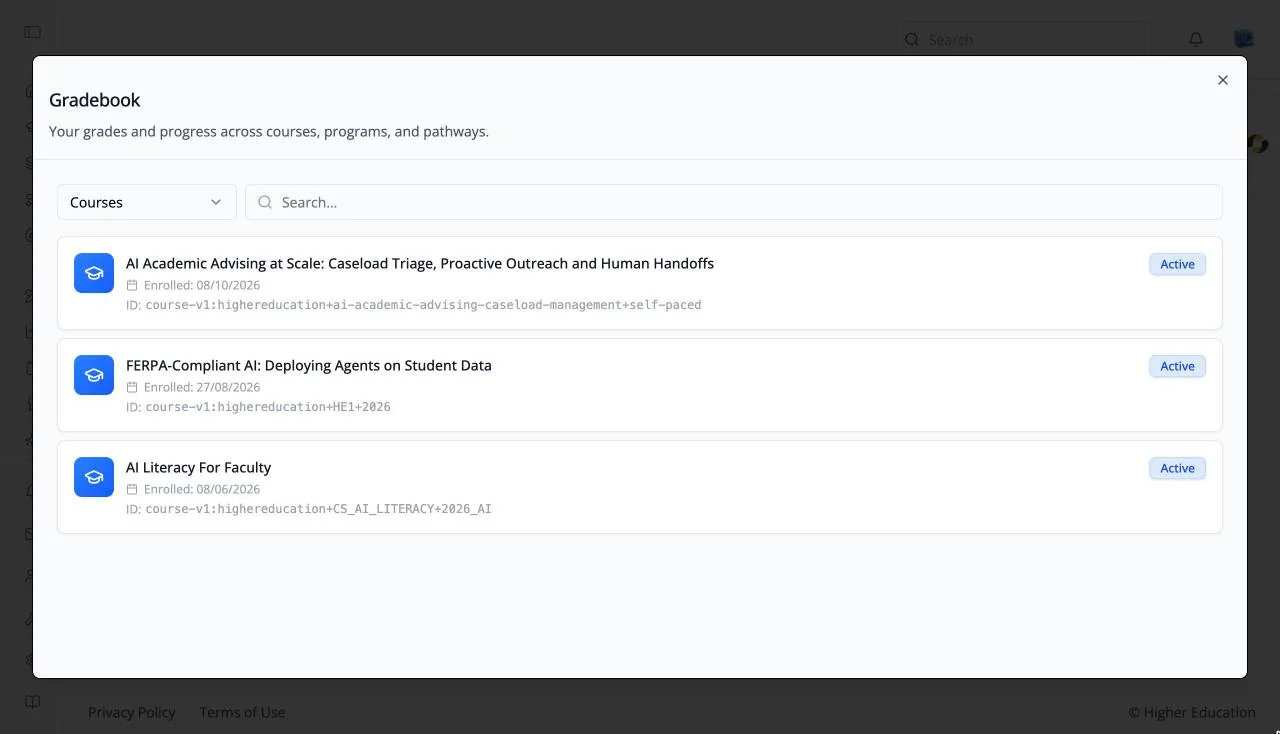Click the top Search box behind the dialog
Image resolution: width=1280 pixels, height=734 pixels.
pos(1023,40)
